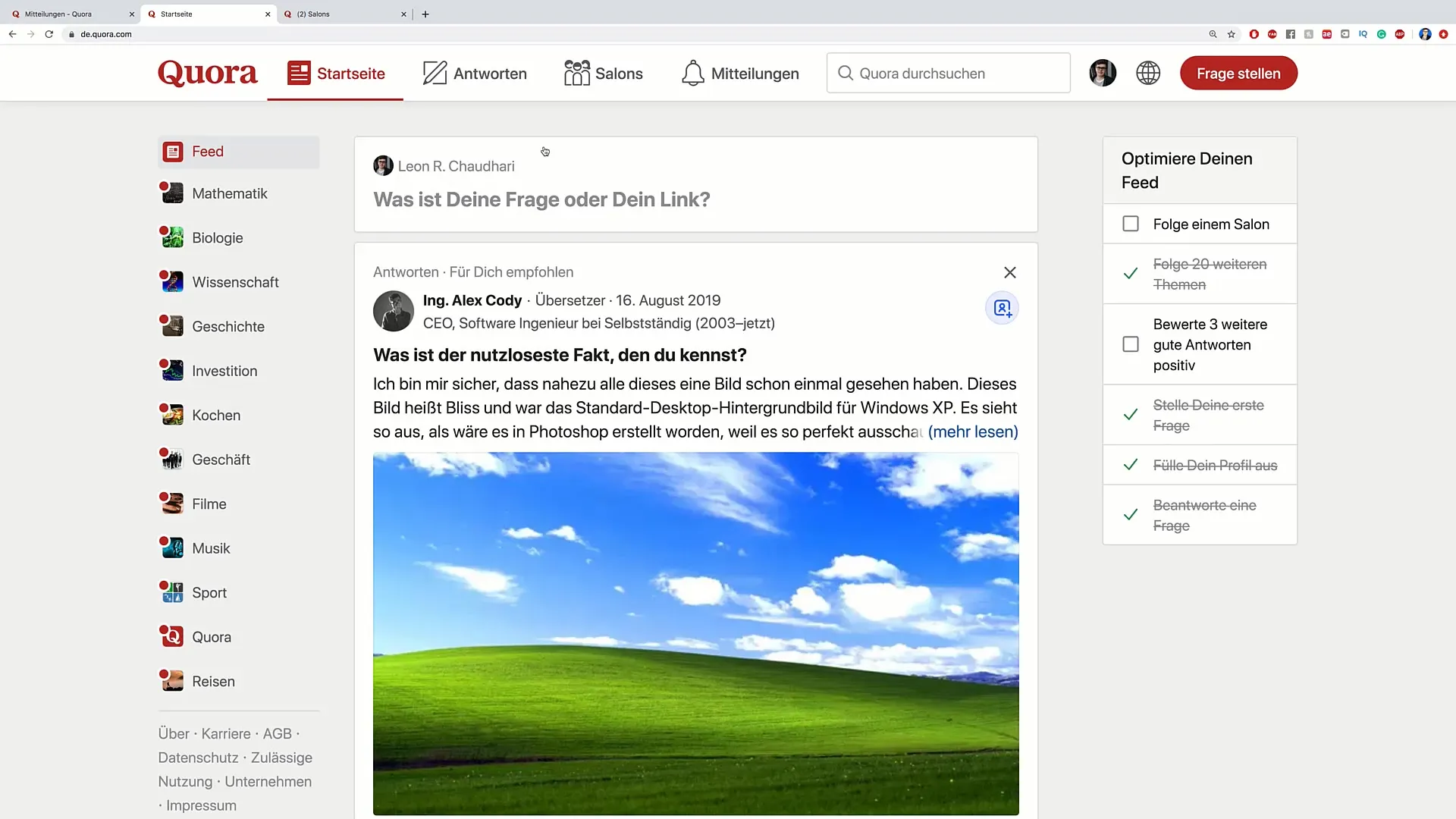Click the follow user icon on Alex Cody's answer
Image resolution: width=1456 pixels, height=819 pixels.
(1002, 308)
